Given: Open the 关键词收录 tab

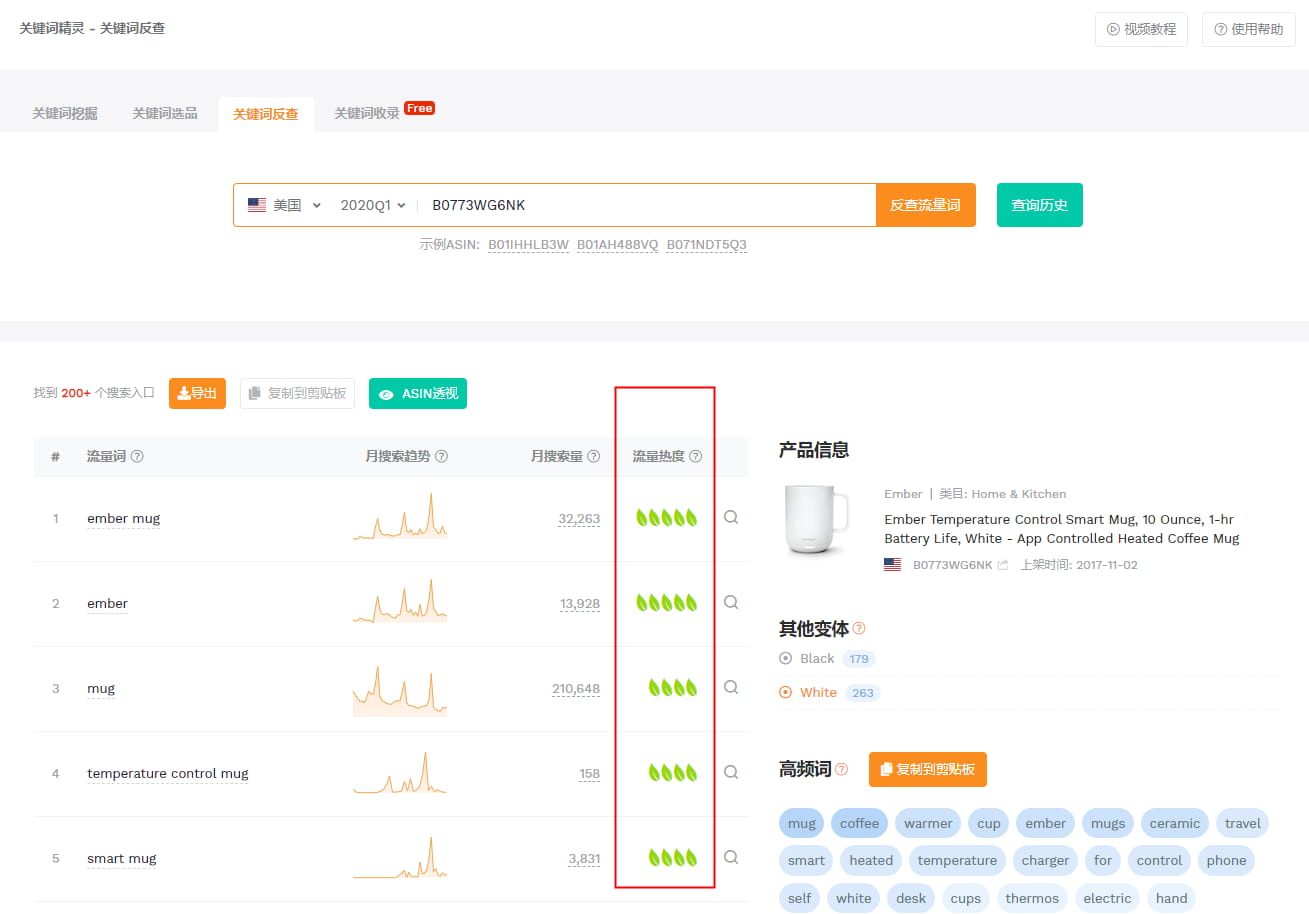Looking at the screenshot, I should (367, 114).
